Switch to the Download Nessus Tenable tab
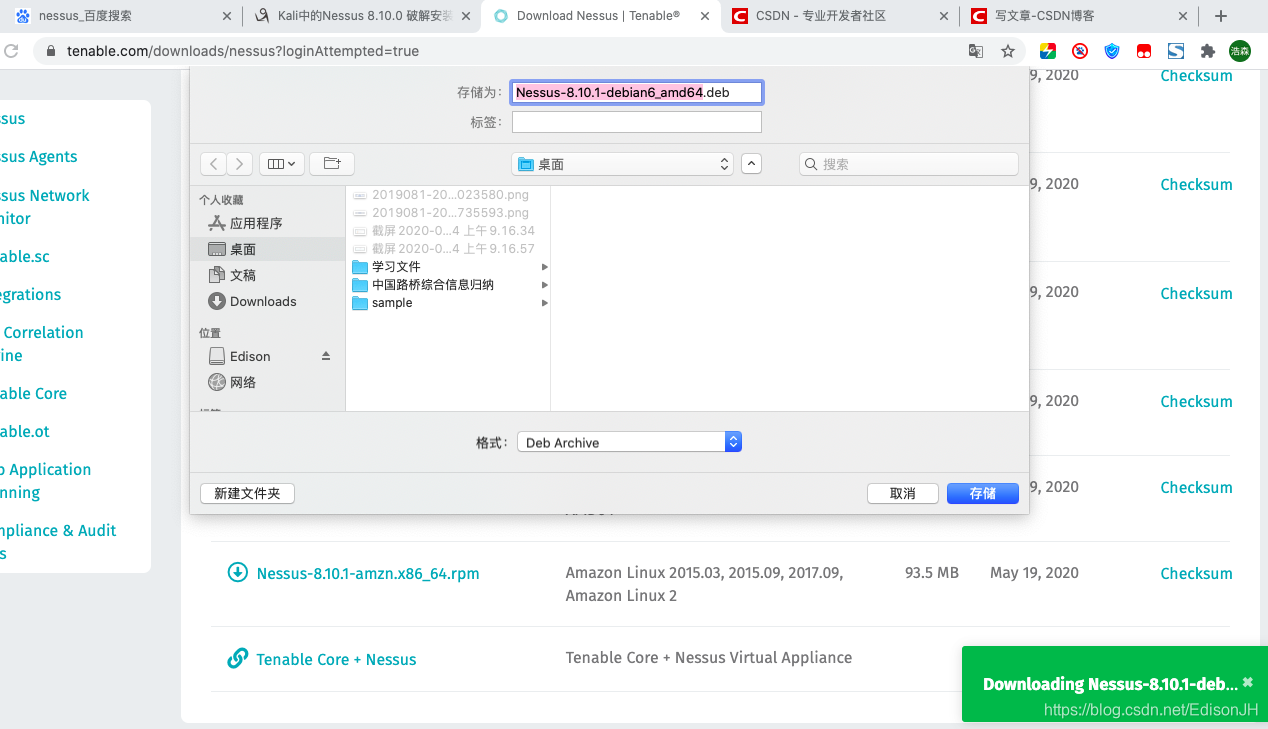 600,16
